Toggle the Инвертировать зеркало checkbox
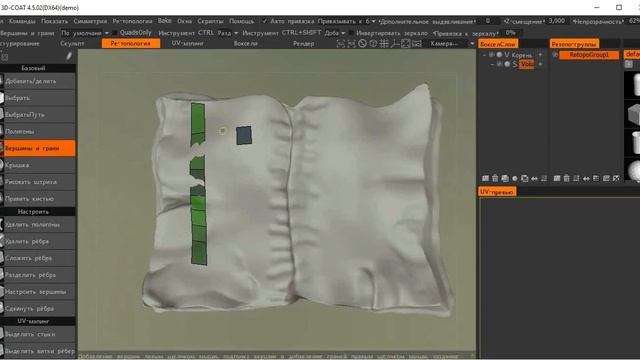 (351, 33)
